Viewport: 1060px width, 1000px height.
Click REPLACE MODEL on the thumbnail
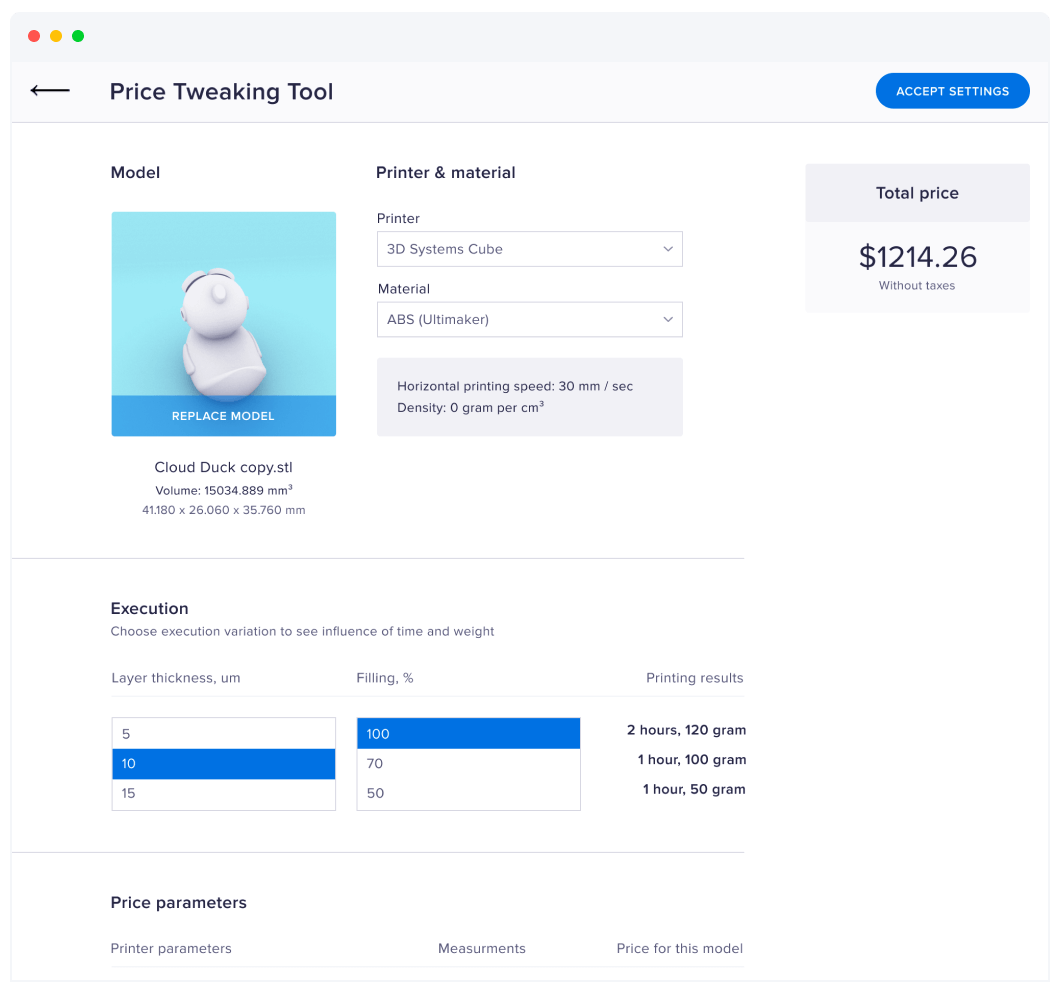point(223,415)
